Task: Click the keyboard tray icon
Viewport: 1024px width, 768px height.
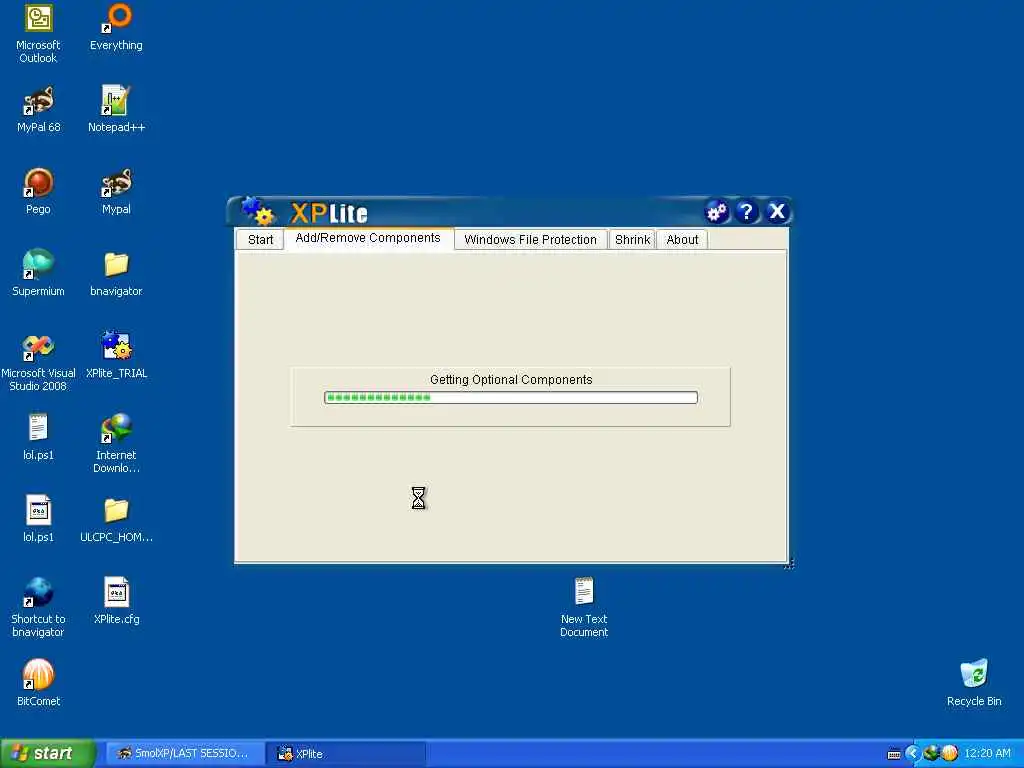Action: [894, 754]
